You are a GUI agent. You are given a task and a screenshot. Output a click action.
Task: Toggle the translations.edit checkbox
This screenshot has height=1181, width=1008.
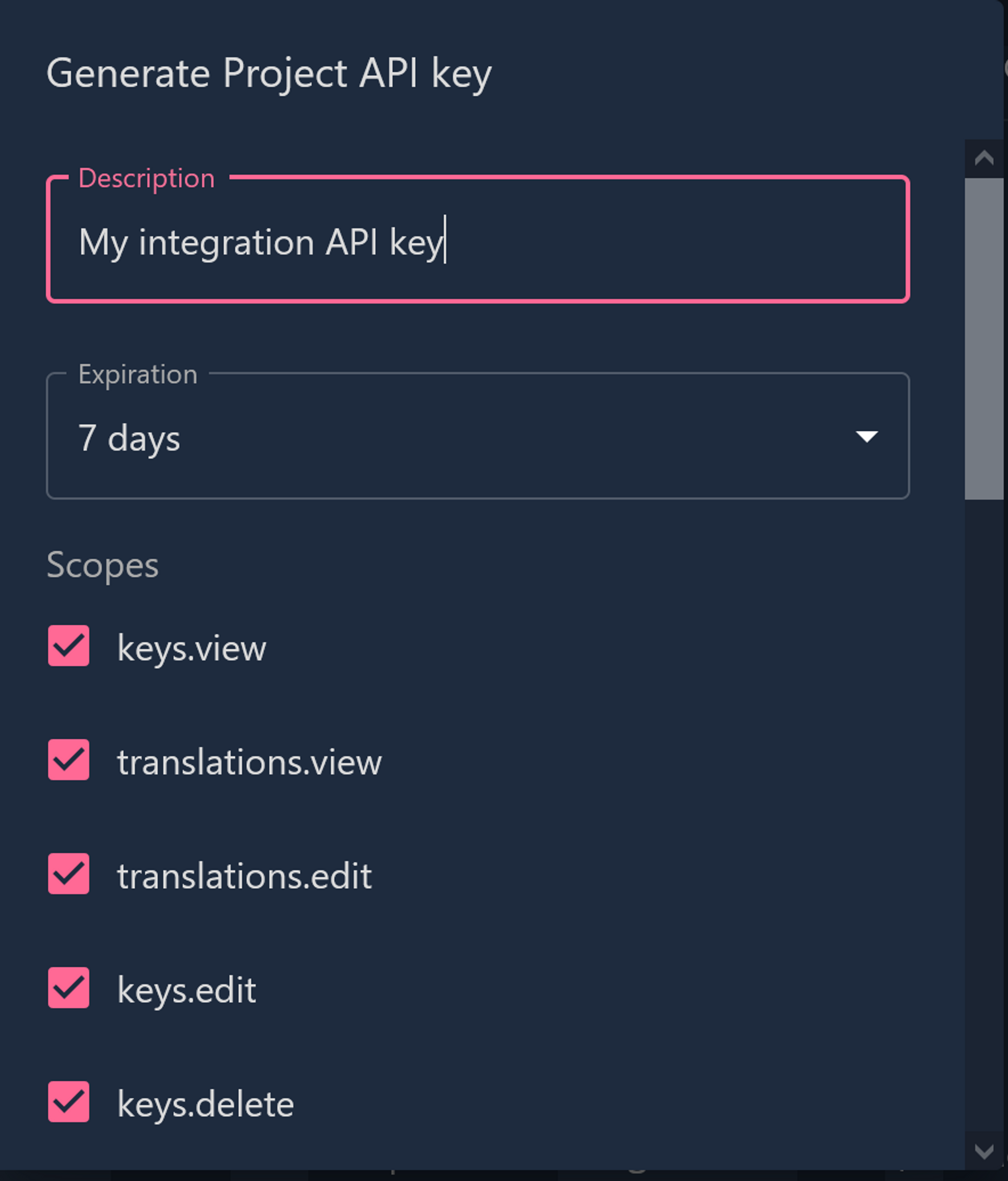coord(68,874)
